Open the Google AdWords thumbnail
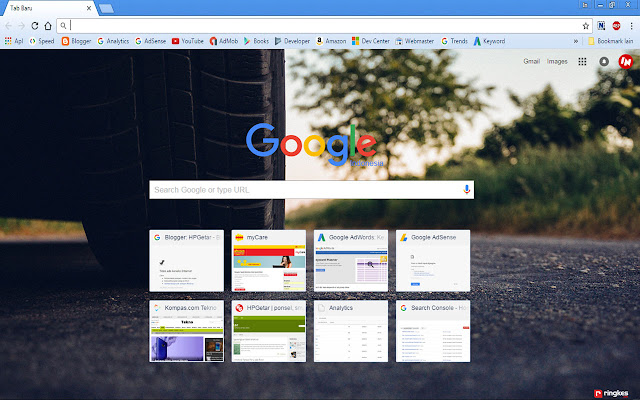Screen dimensions: 640x400 (x=351, y=260)
